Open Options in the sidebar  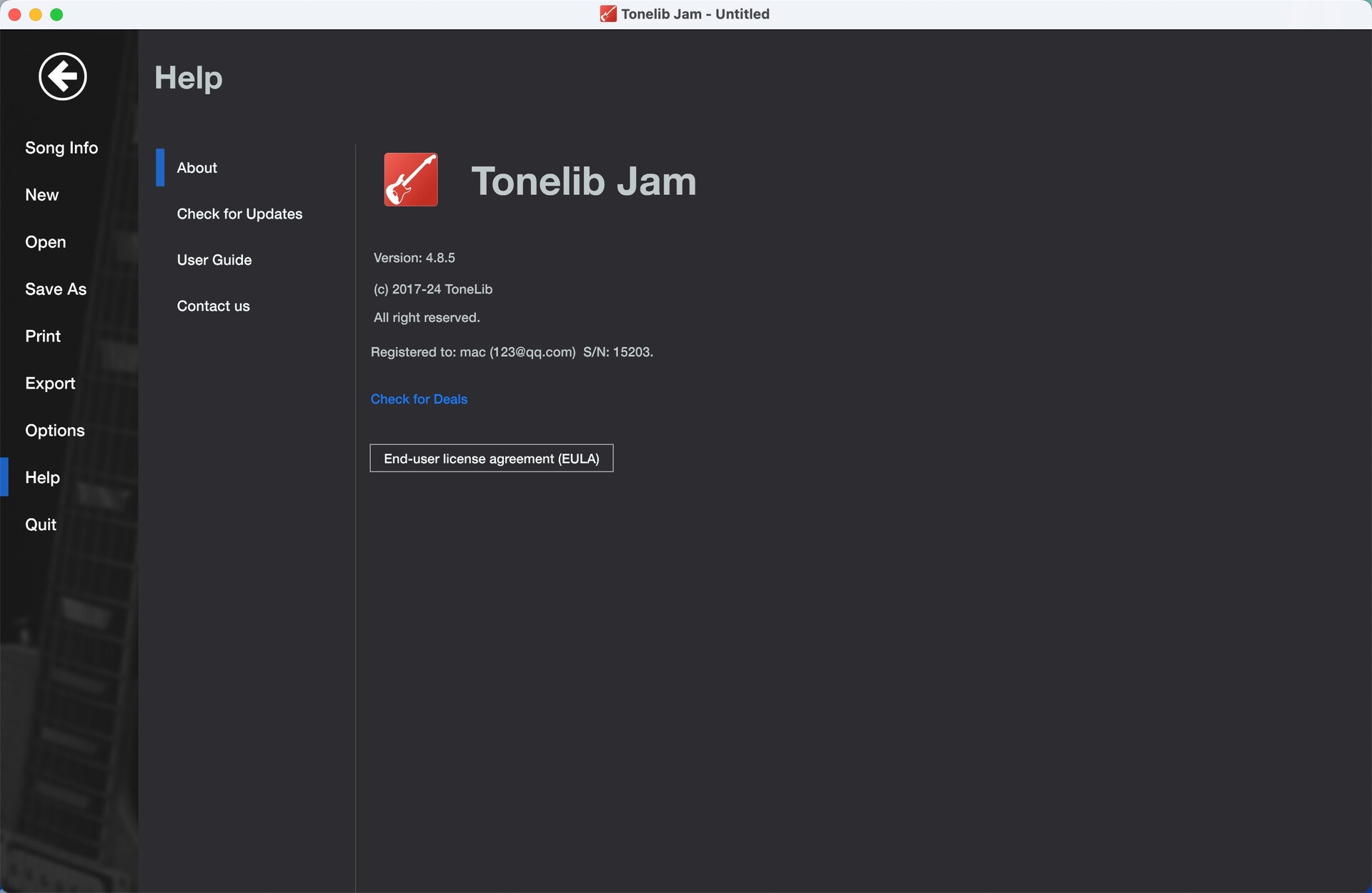(x=55, y=431)
